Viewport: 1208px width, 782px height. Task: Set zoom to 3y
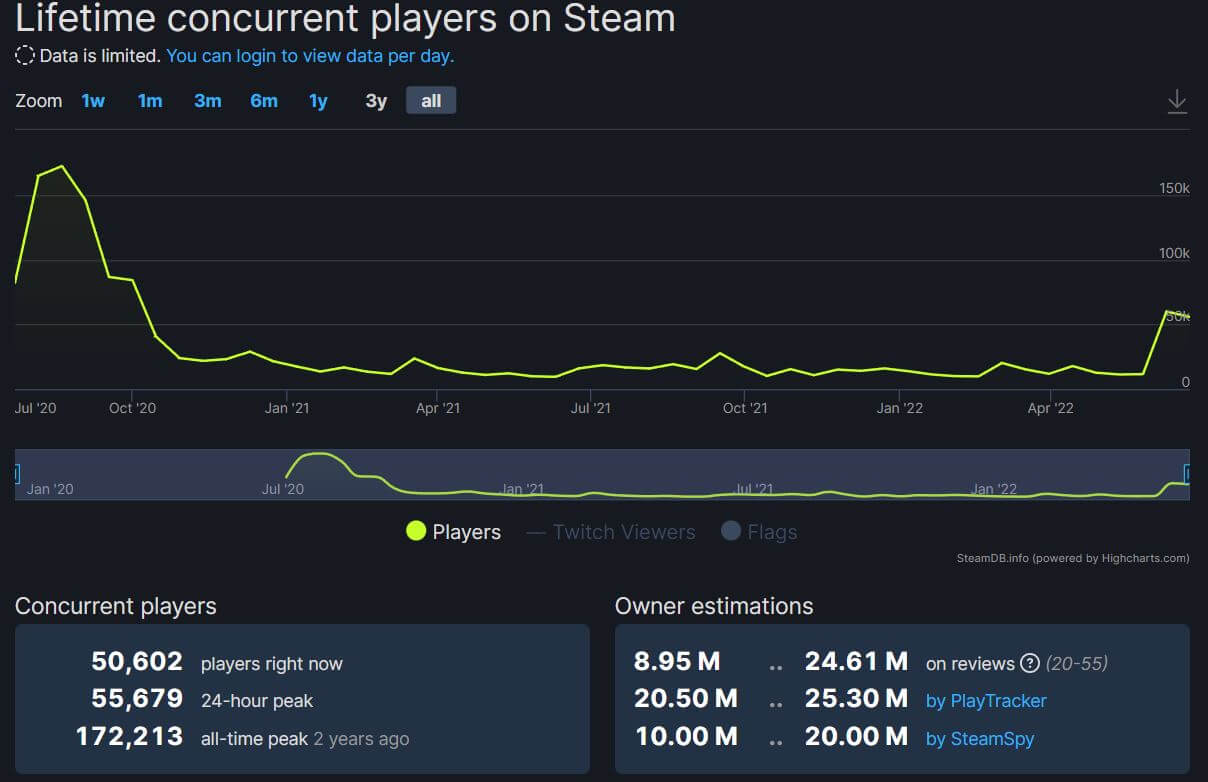[x=376, y=101]
